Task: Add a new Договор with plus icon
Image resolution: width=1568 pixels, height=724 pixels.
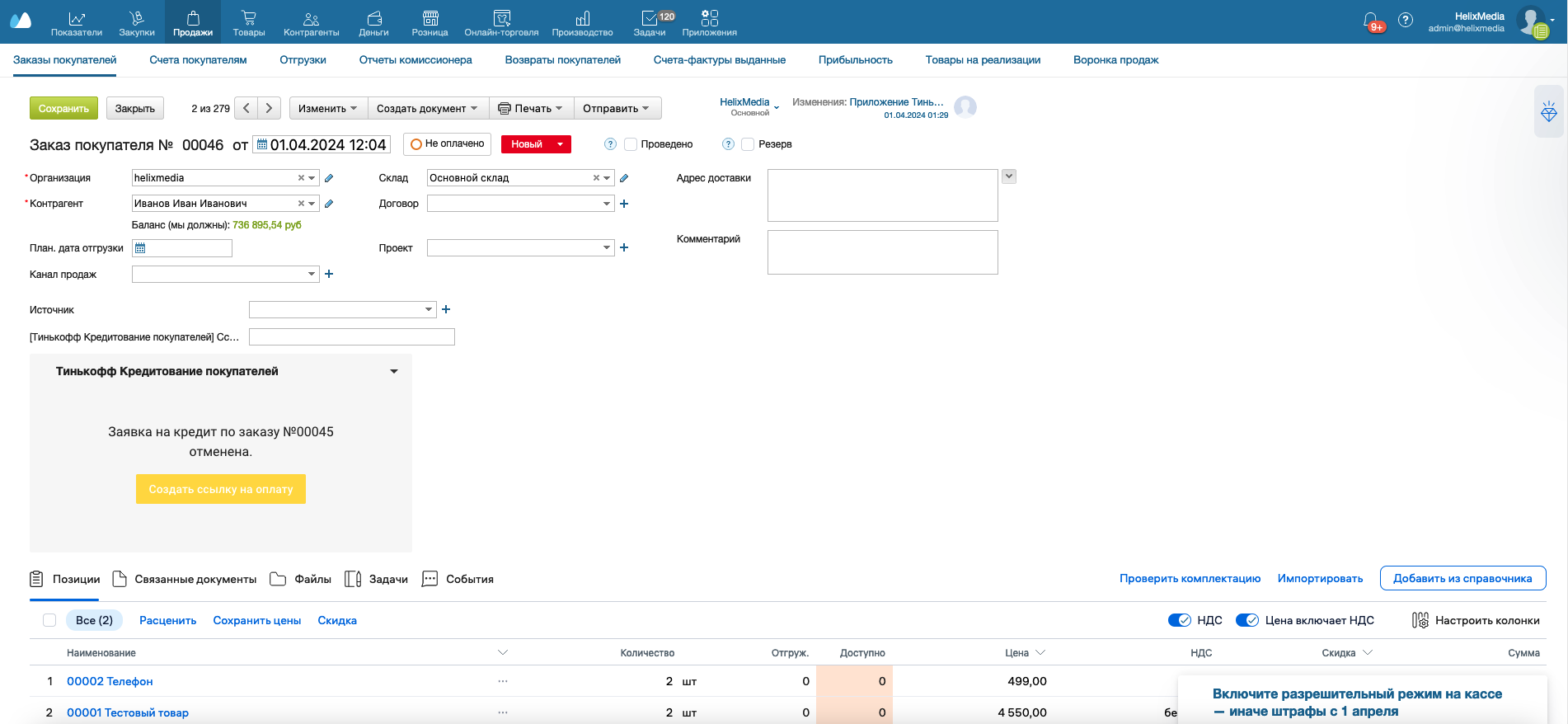Action: (x=624, y=204)
